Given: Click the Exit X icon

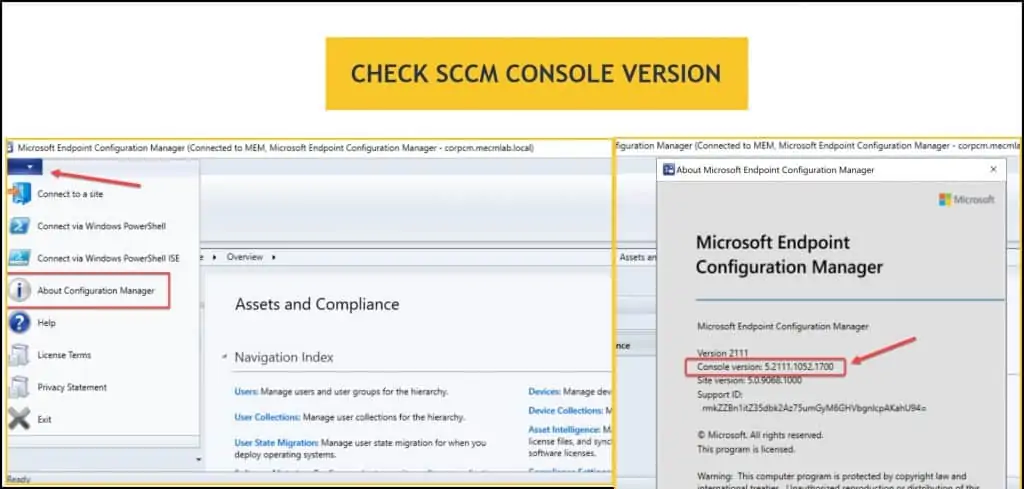Looking at the screenshot, I should (19, 419).
